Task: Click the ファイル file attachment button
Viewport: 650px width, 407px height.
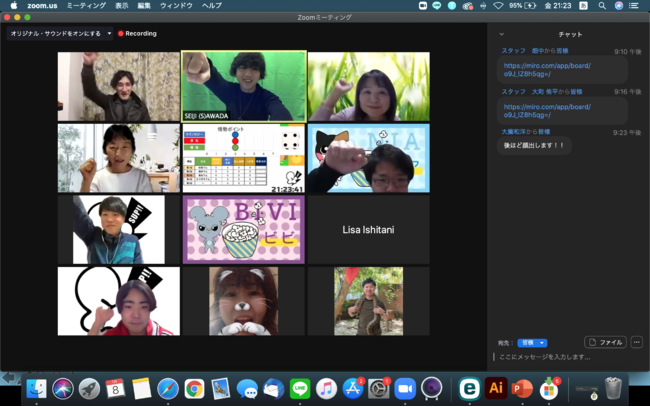Action: pos(605,342)
